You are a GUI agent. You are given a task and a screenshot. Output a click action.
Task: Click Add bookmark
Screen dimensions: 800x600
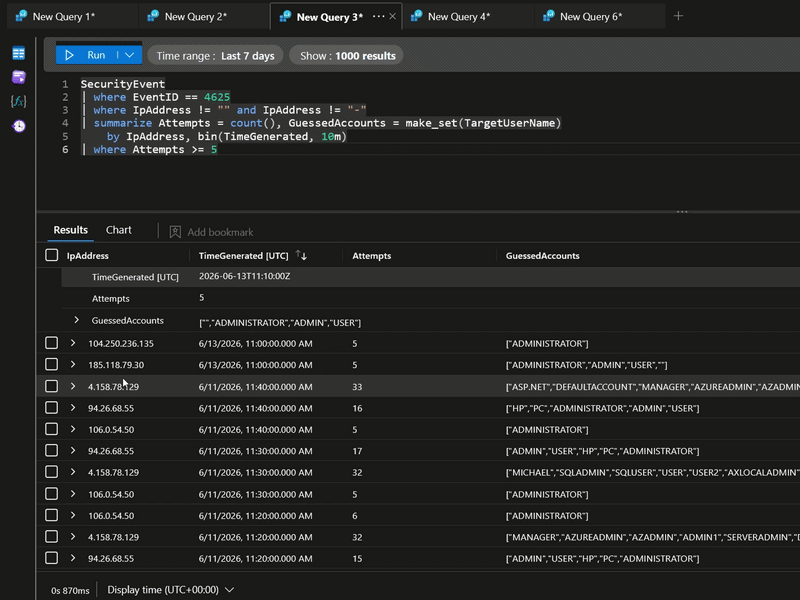[x=211, y=232]
